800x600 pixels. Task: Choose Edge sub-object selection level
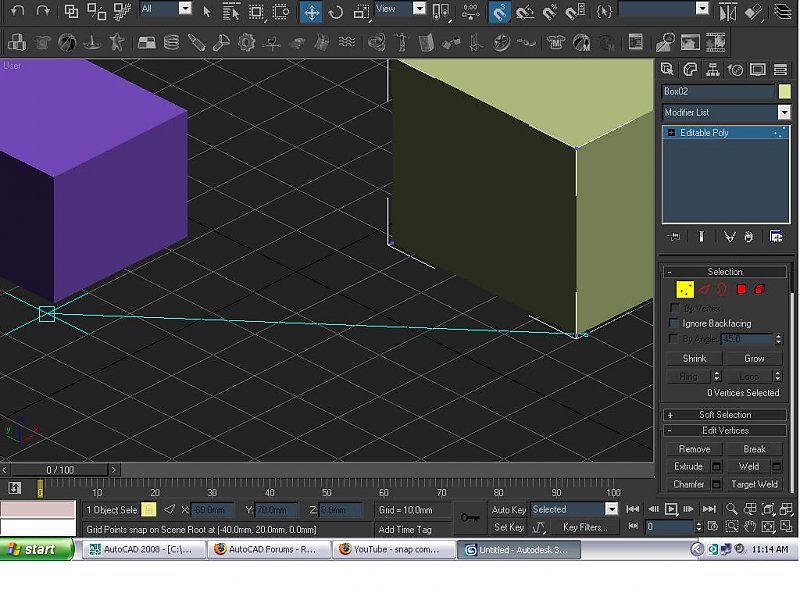(703, 289)
